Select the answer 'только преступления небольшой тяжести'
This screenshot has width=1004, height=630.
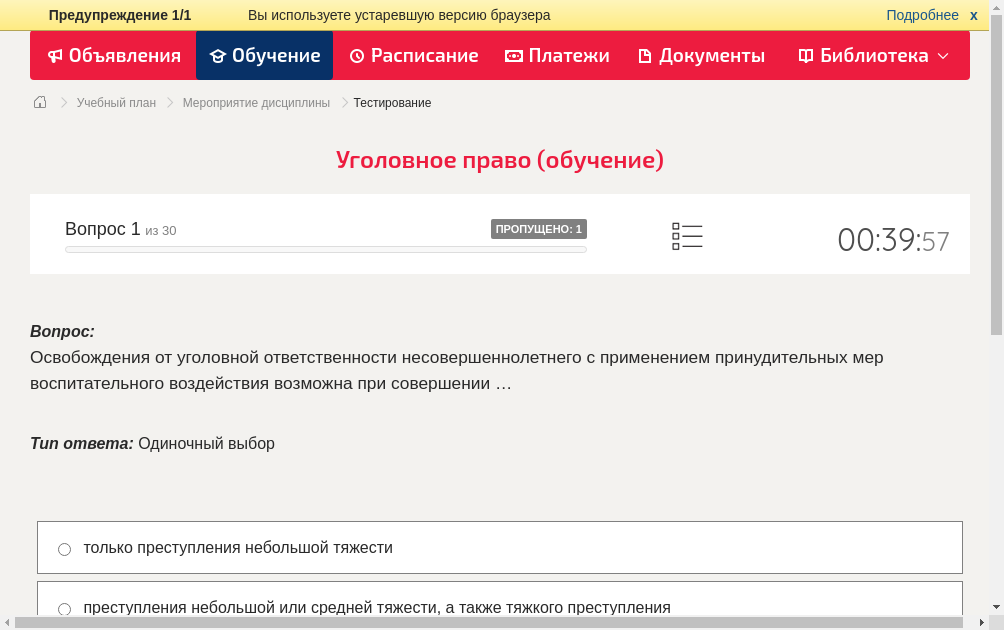[x=237, y=548]
